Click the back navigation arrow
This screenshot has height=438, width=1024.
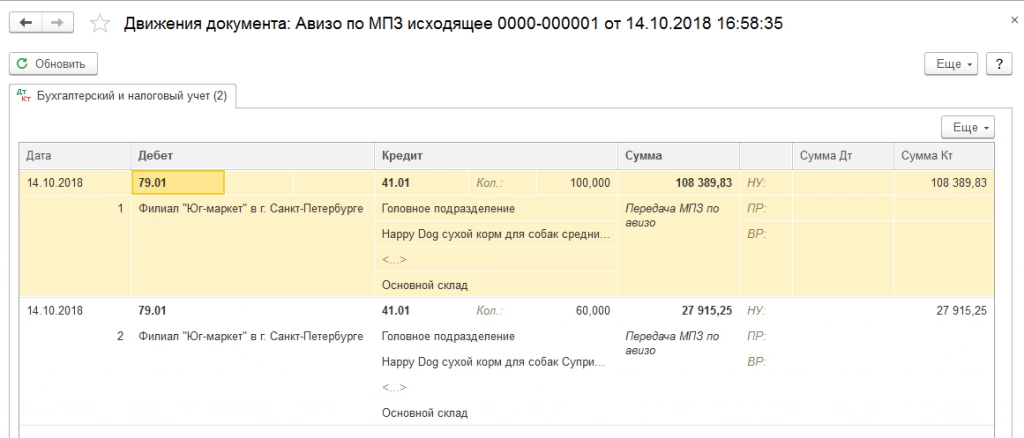25,22
